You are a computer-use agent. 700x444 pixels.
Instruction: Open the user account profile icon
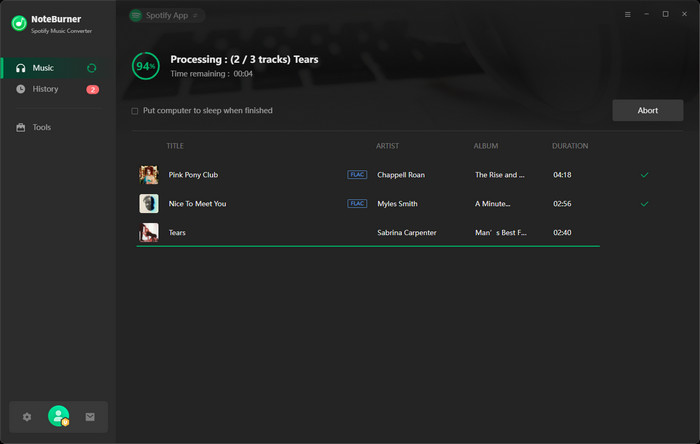59,417
